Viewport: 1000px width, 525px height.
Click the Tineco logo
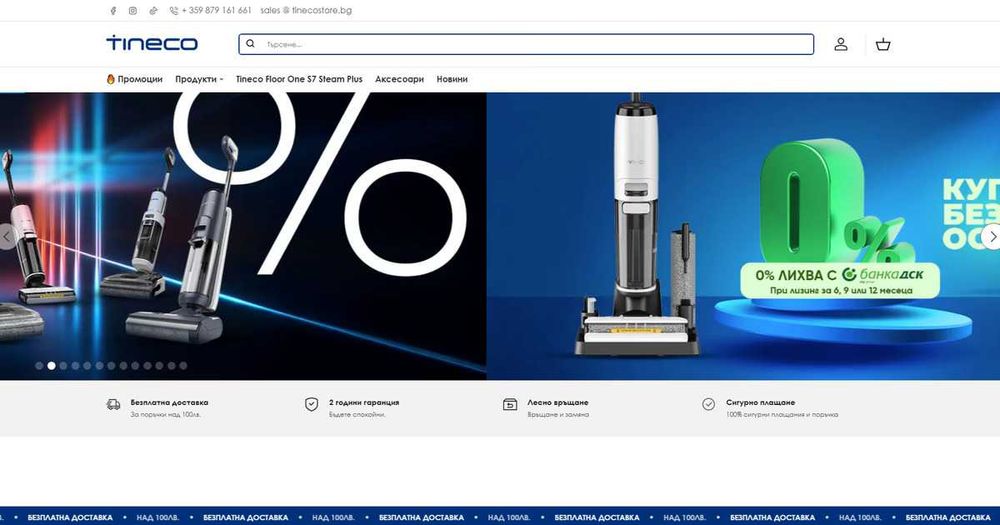152,43
